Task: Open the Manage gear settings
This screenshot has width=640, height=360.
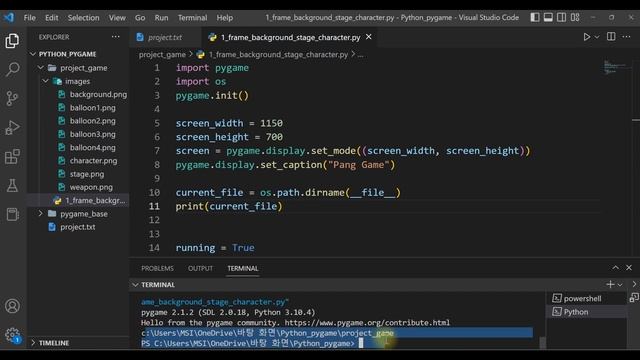Action: point(12,335)
